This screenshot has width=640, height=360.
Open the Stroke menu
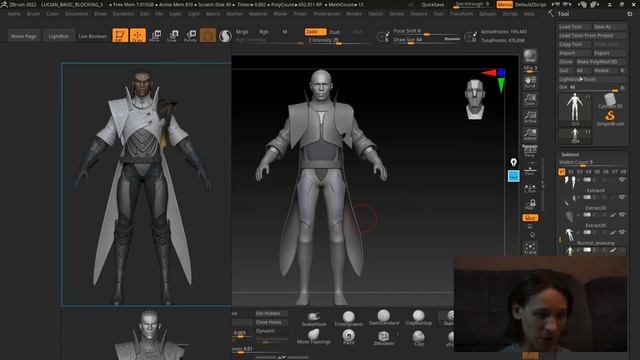396,14
